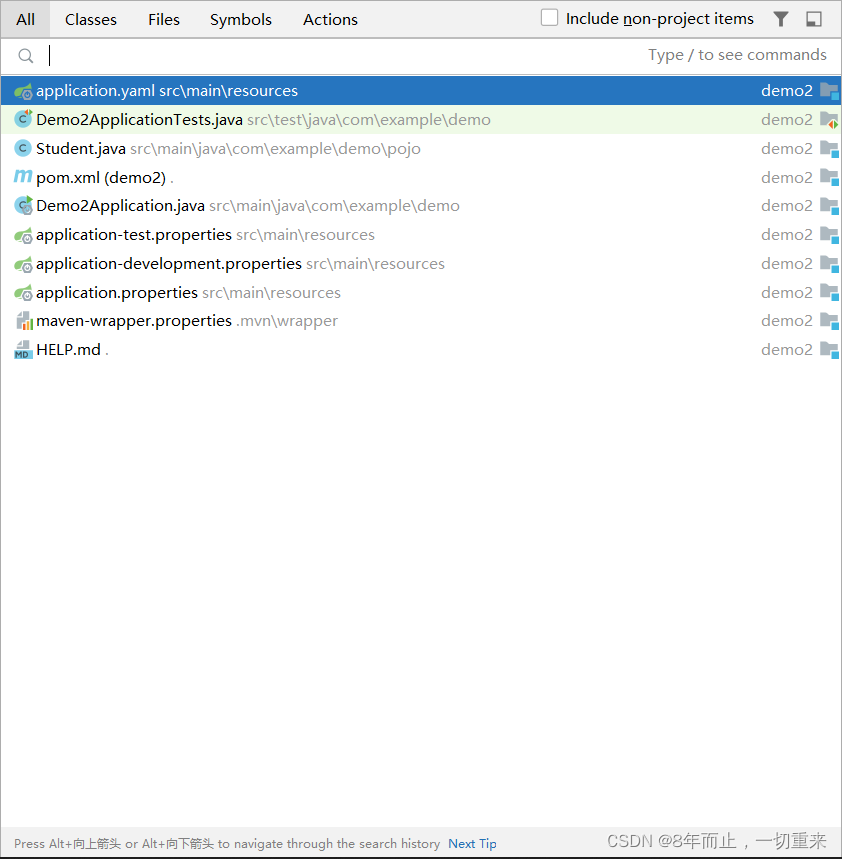Enable Include non-project items checkbox
The width and height of the screenshot is (842, 859).
549,18
